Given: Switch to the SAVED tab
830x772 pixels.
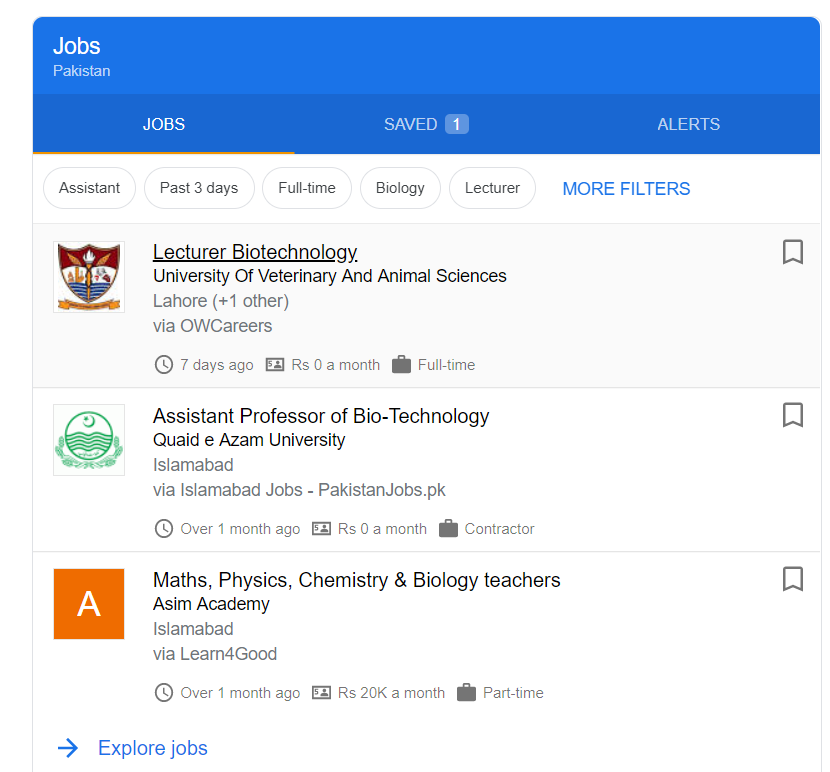Looking at the screenshot, I should point(425,125).
